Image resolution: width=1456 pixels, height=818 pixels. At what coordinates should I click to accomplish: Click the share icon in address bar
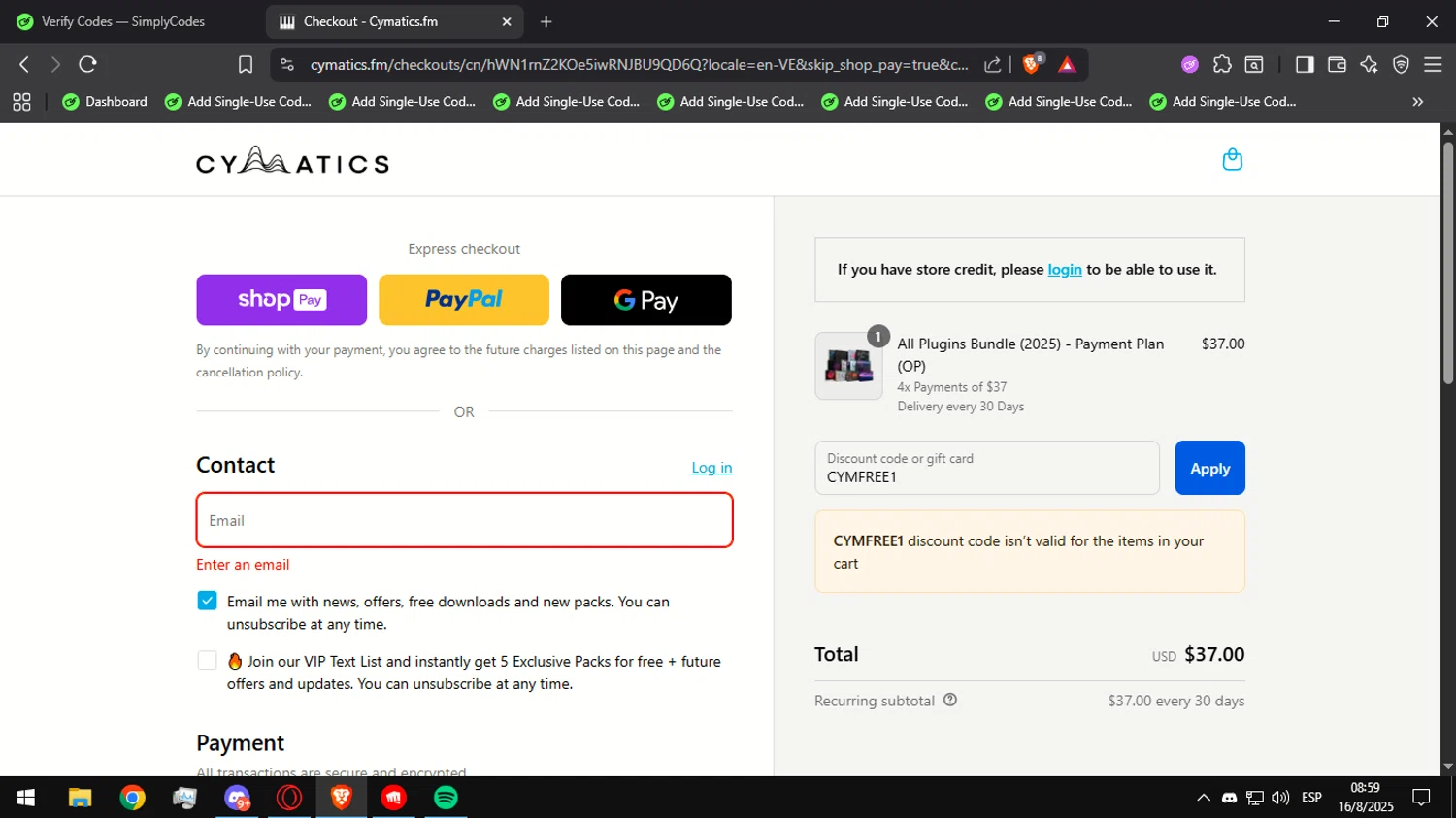992,64
